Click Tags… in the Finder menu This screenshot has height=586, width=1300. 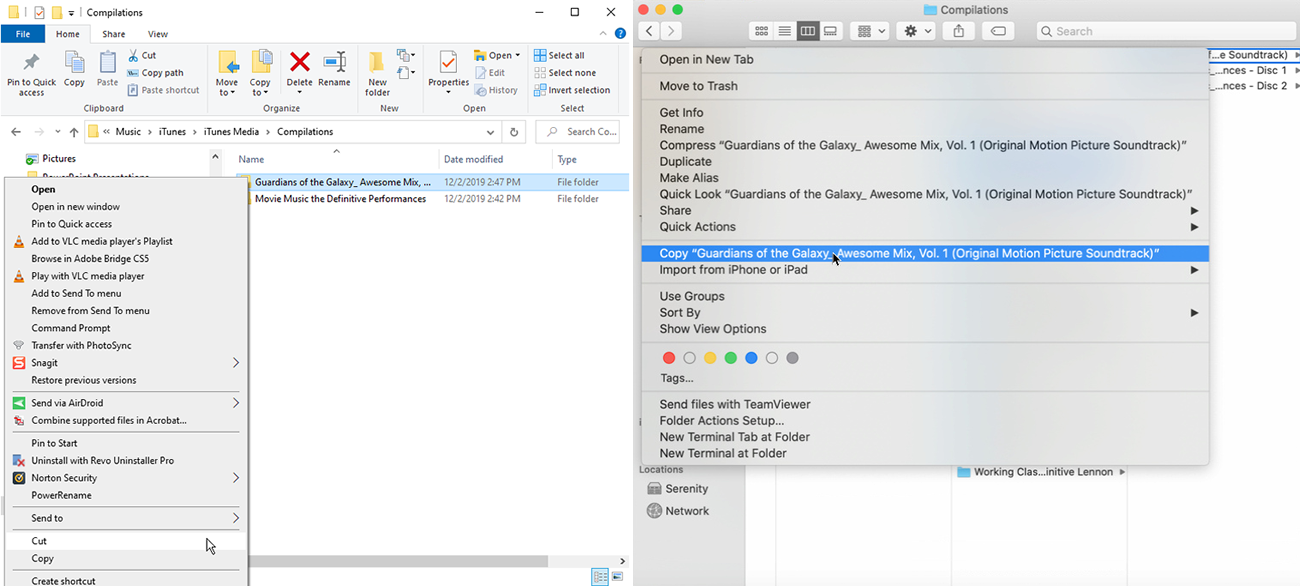(676, 378)
